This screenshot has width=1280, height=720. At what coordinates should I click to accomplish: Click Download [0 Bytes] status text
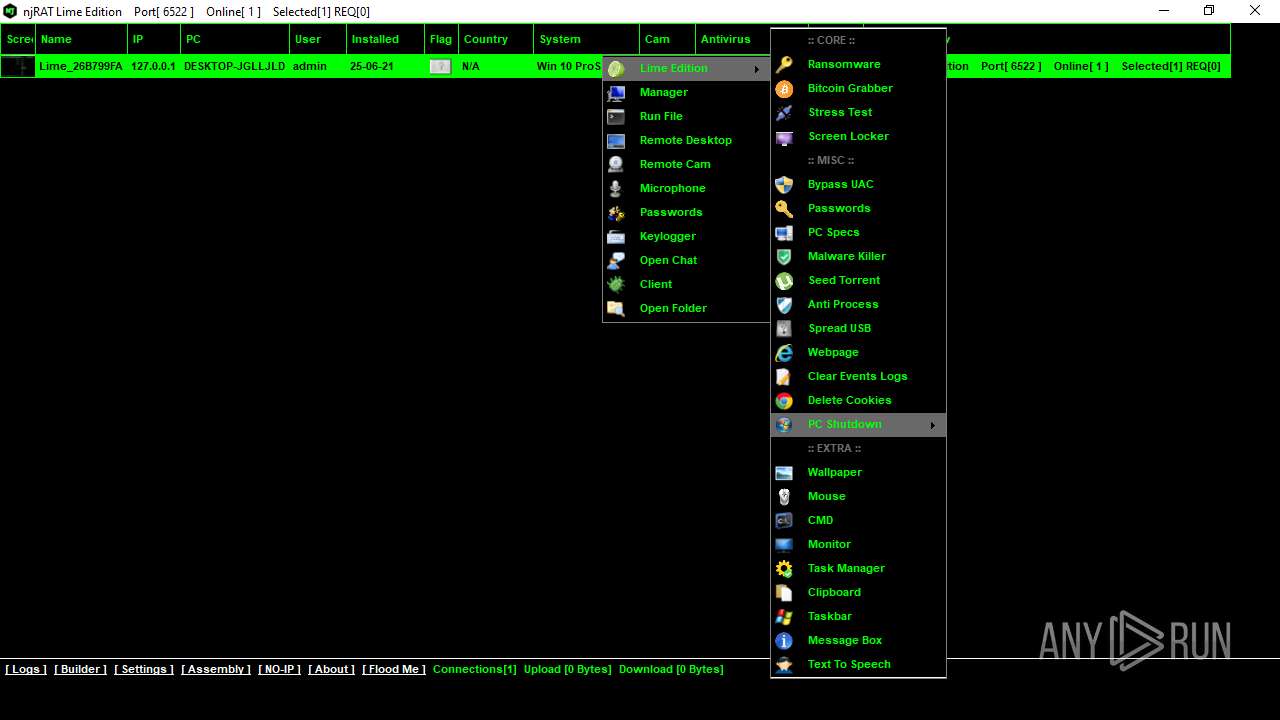pyautogui.click(x=671, y=669)
